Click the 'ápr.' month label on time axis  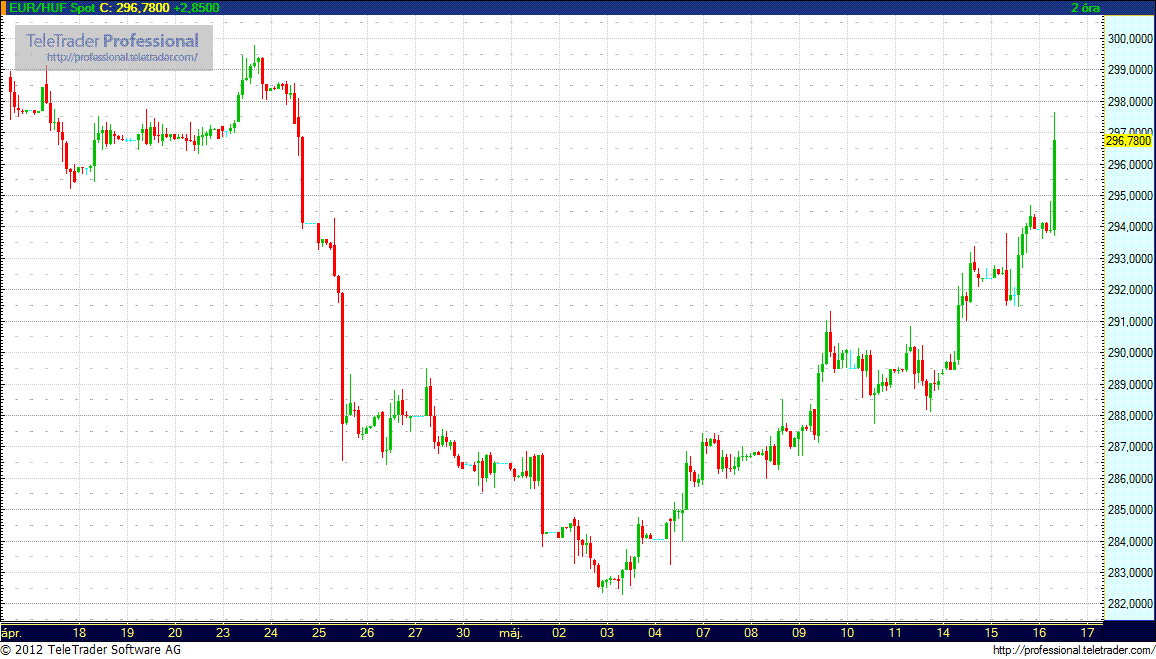point(13,632)
